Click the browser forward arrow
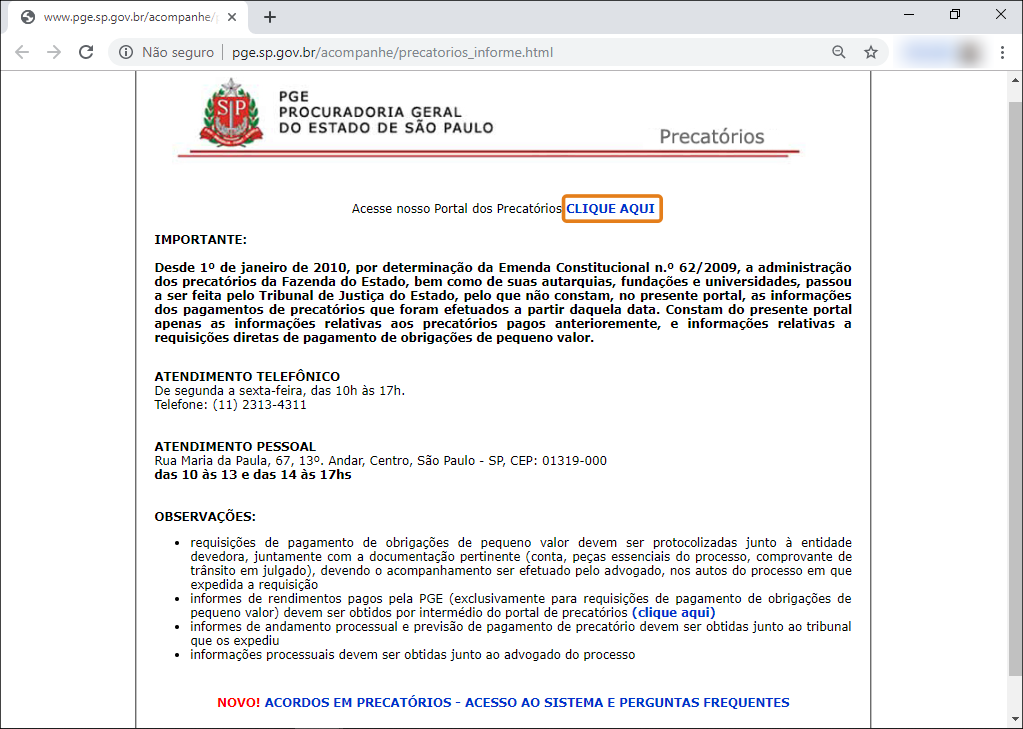Image resolution: width=1023 pixels, height=729 pixels. (x=54, y=52)
